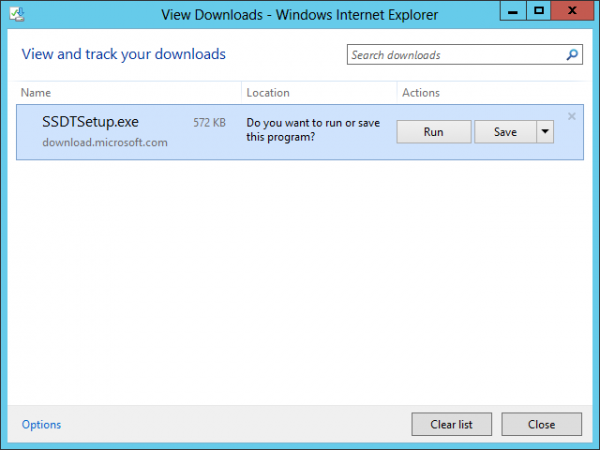
Task: Expand the Save button dropdown arrow
Action: point(545,132)
